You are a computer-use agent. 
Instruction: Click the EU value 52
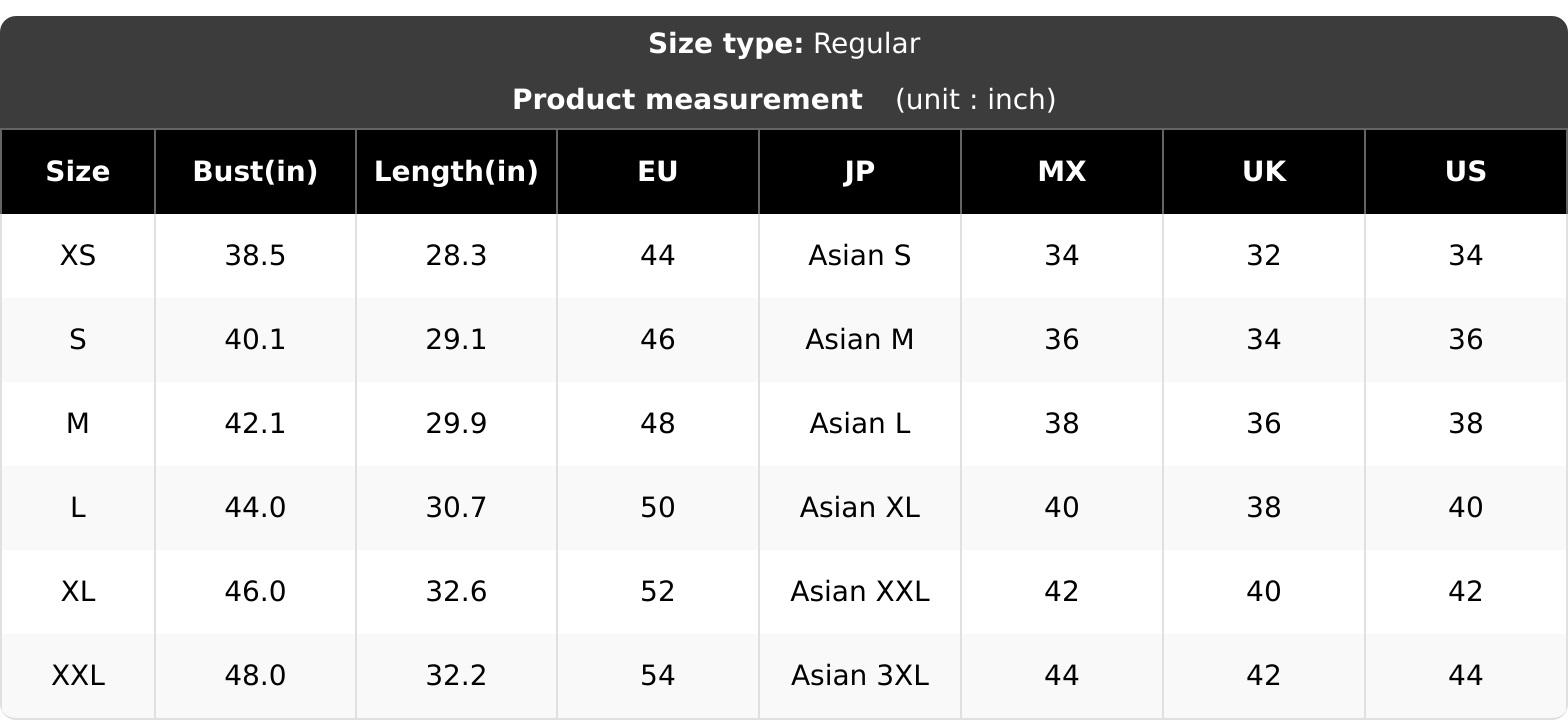tap(658, 592)
